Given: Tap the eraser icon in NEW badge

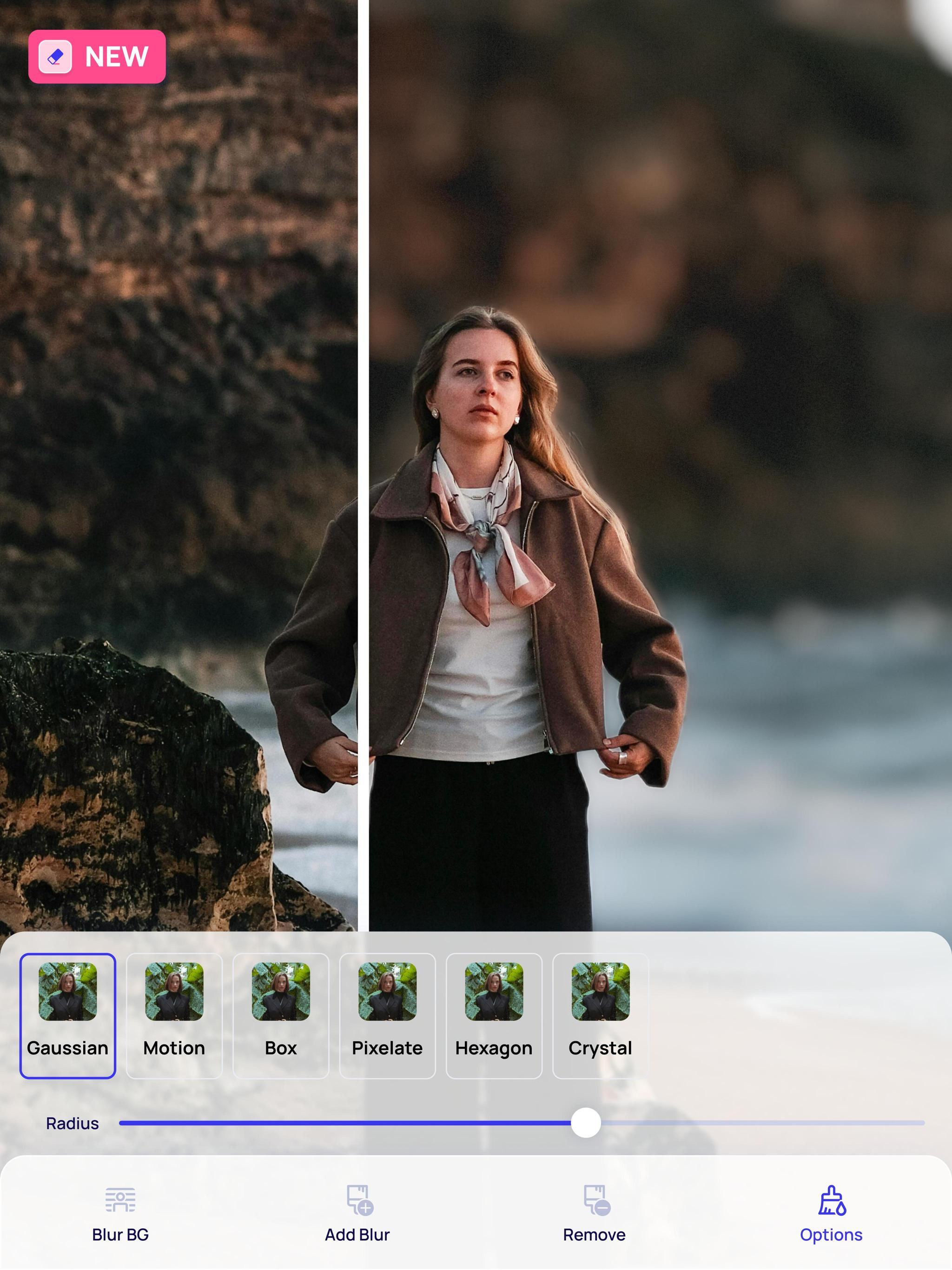Looking at the screenshot, I should point(55,57).
